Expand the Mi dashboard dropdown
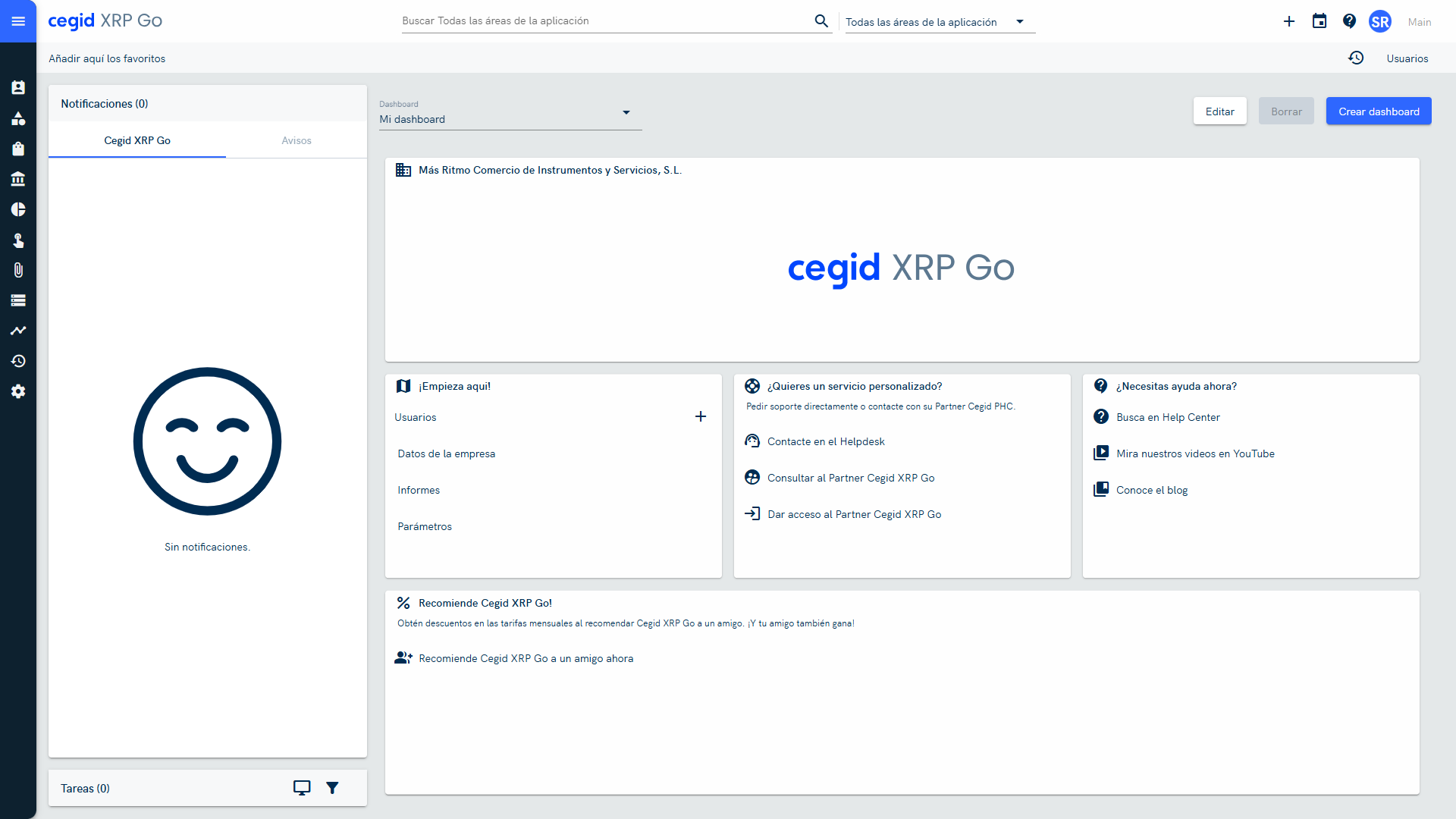This screenshot has height=819, width=1456. click(x=626, y=113)
